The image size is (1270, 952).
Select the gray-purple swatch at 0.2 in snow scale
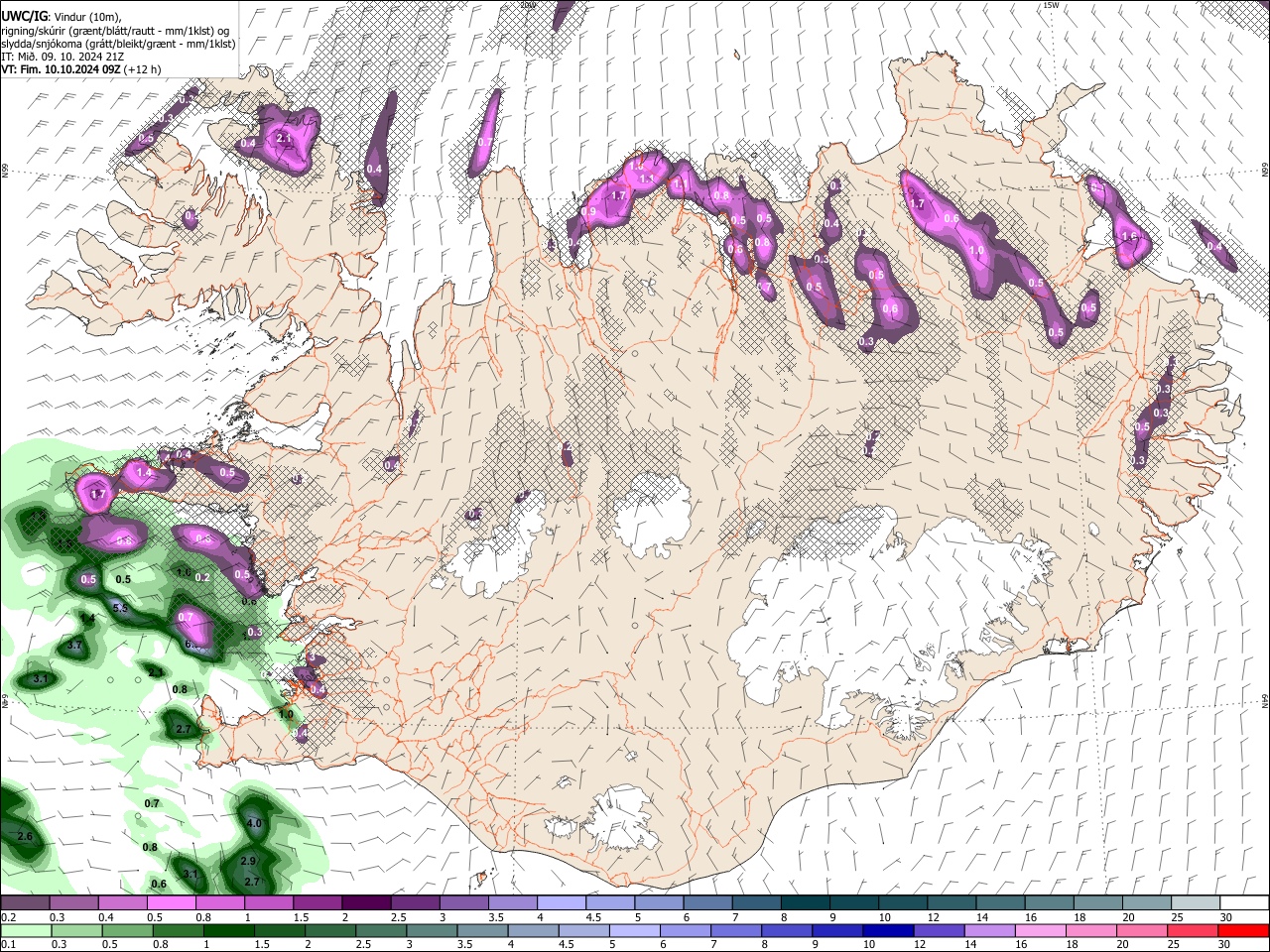[25, 903]
